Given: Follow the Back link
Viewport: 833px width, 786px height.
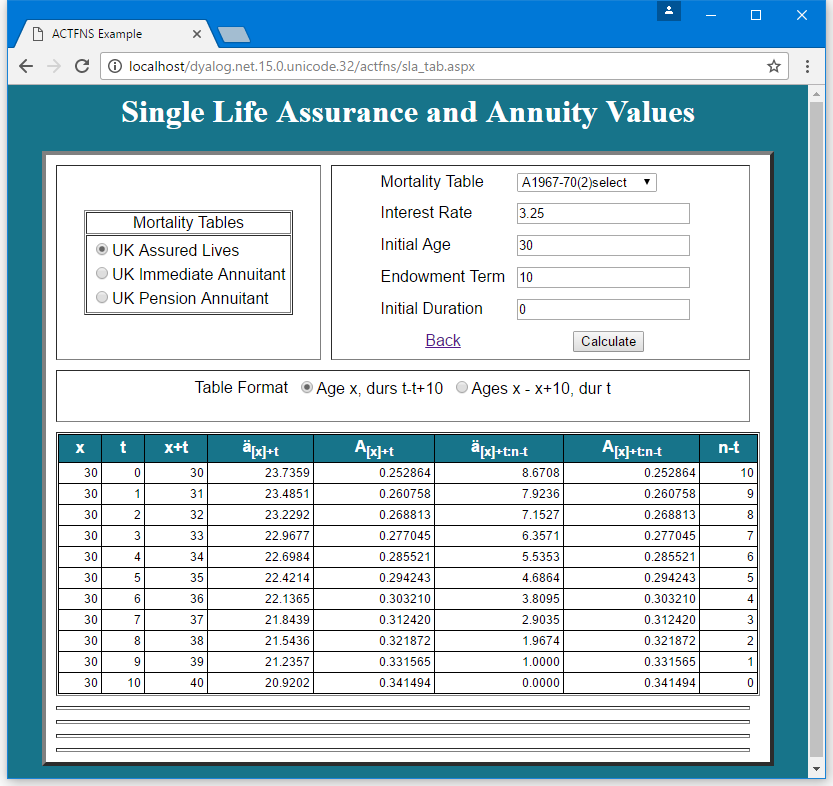Looking at the screenshot, I should pyautogui.click(x=442, y=340).
